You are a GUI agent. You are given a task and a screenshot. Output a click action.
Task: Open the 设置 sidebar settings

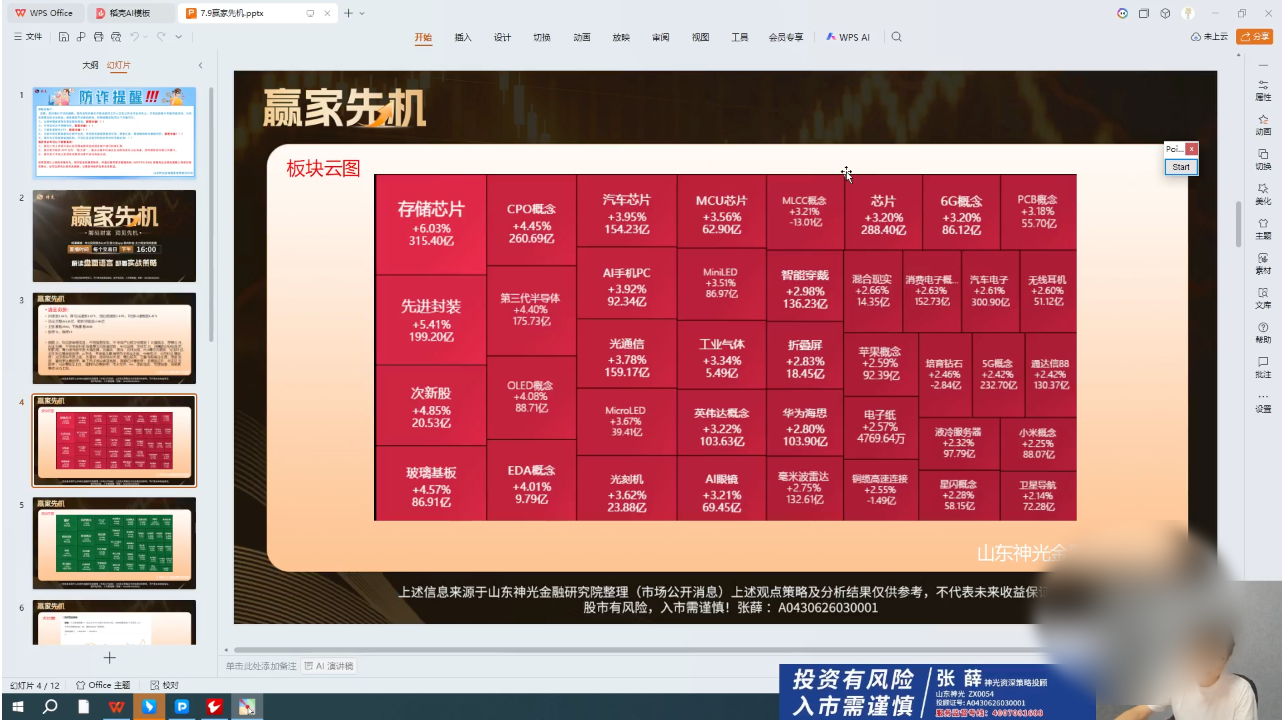(1263, 402)
